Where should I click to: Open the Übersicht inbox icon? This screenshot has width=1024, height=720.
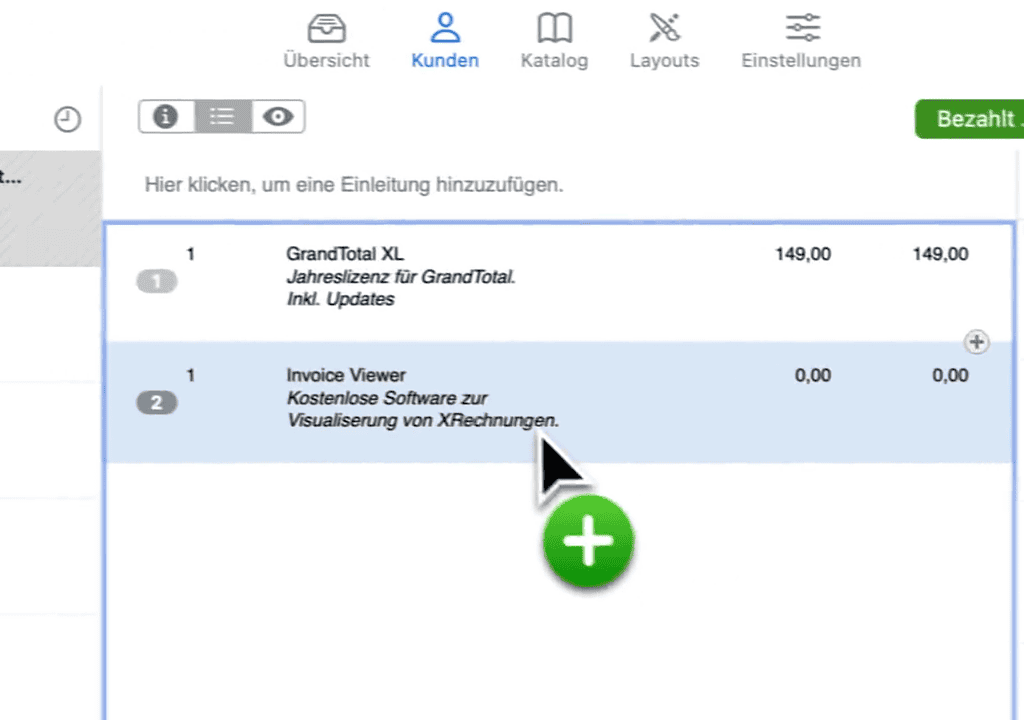[x=326, y=28]
